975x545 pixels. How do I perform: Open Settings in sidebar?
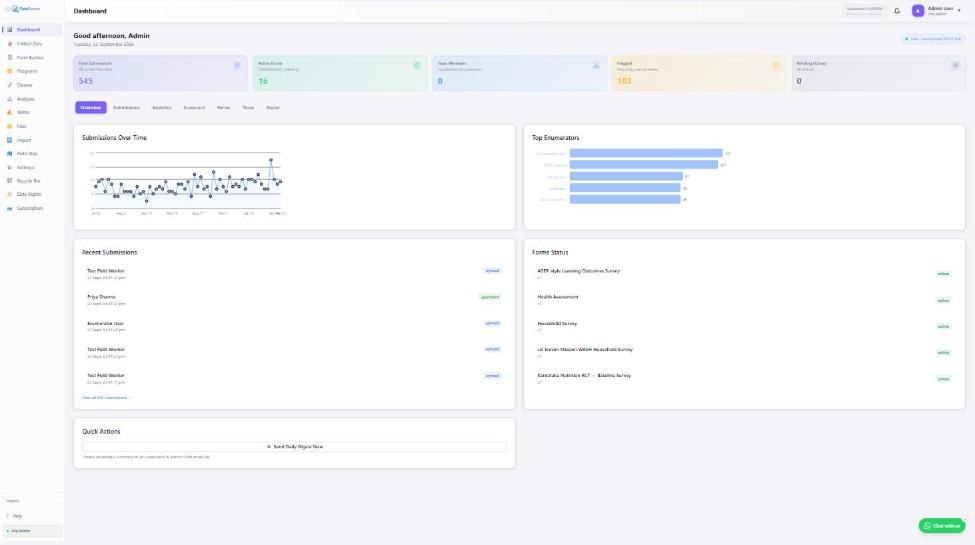pyautogui.click(x=31, y=167)
